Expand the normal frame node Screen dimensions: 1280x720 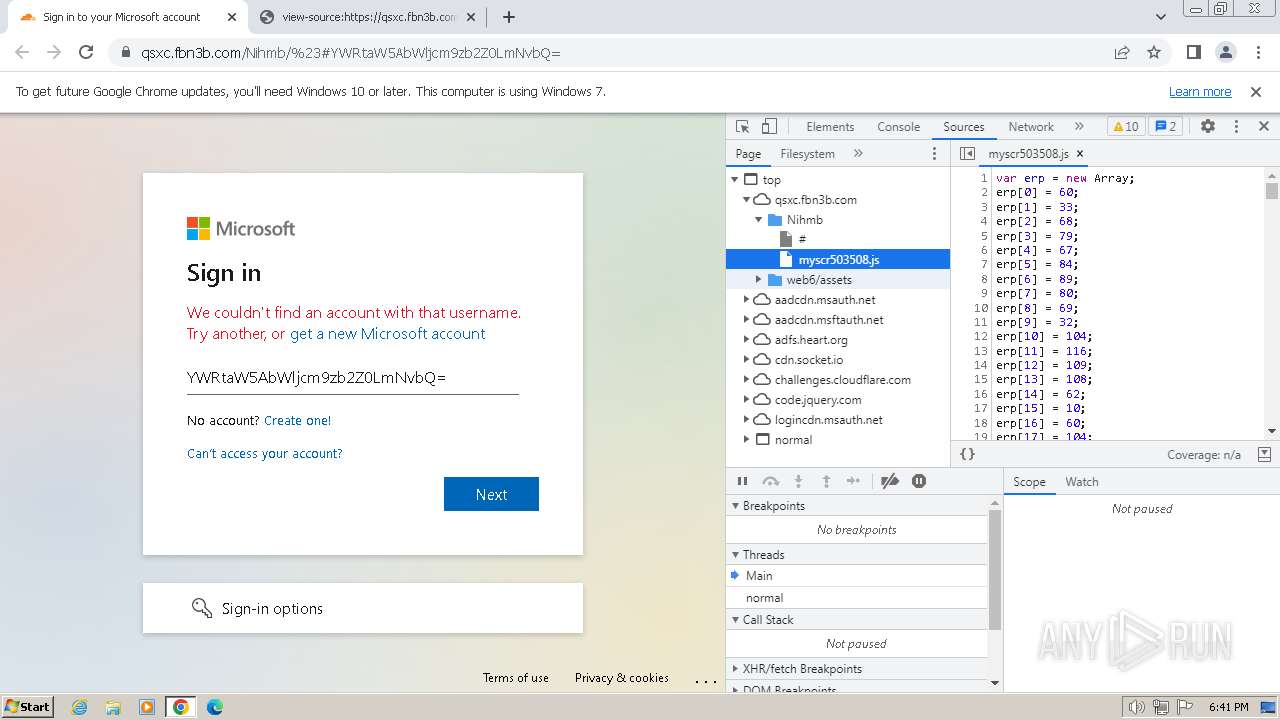click(746, 440)
